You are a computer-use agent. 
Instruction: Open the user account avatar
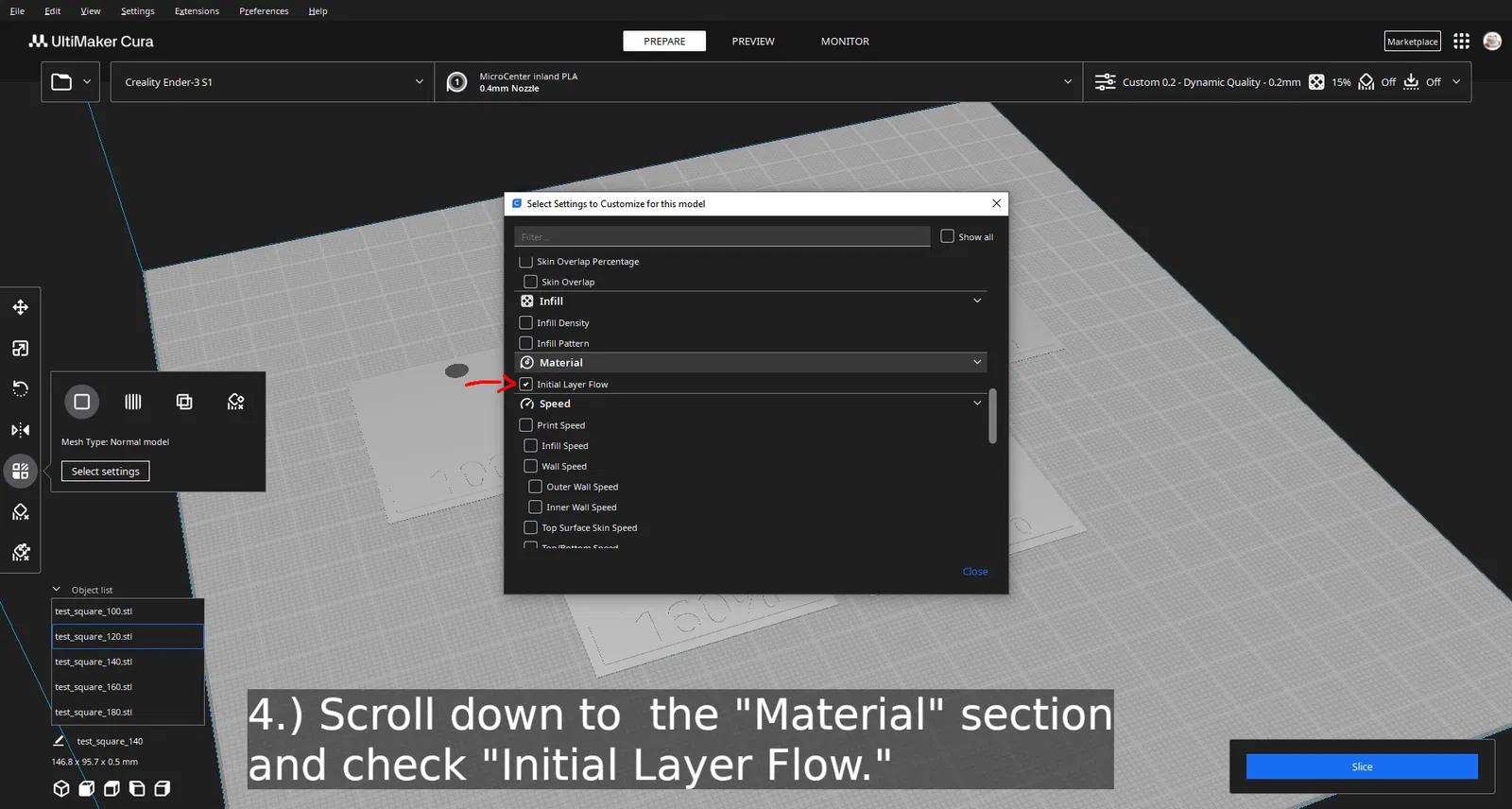1493,42
